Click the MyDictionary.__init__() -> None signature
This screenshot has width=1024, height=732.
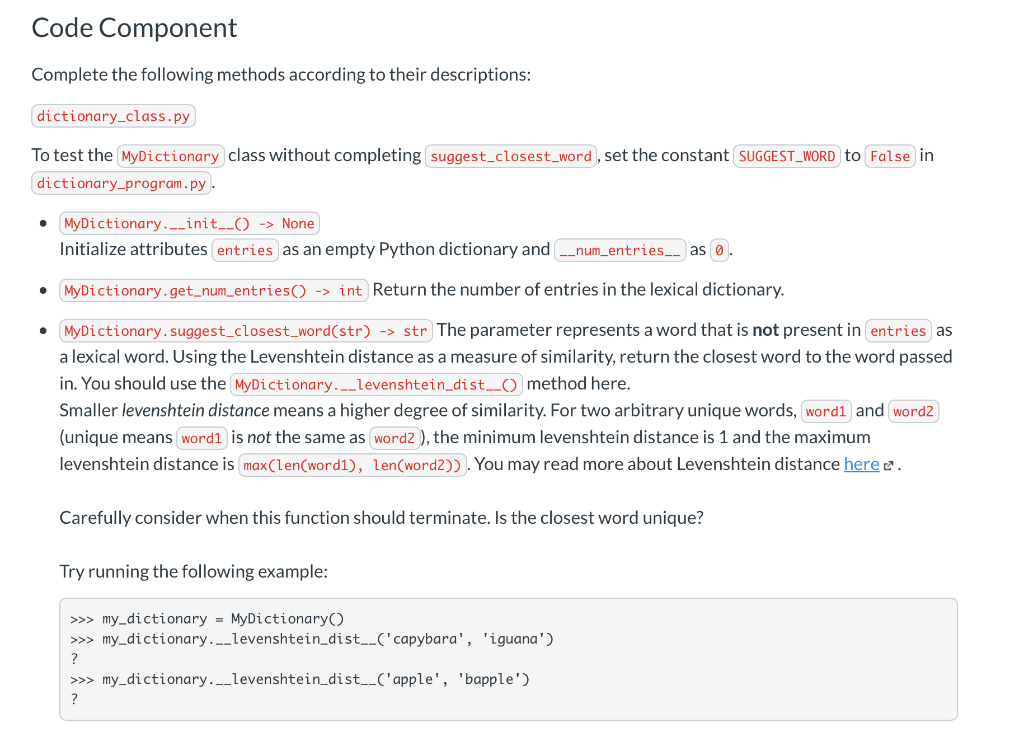tap(189, 223)
